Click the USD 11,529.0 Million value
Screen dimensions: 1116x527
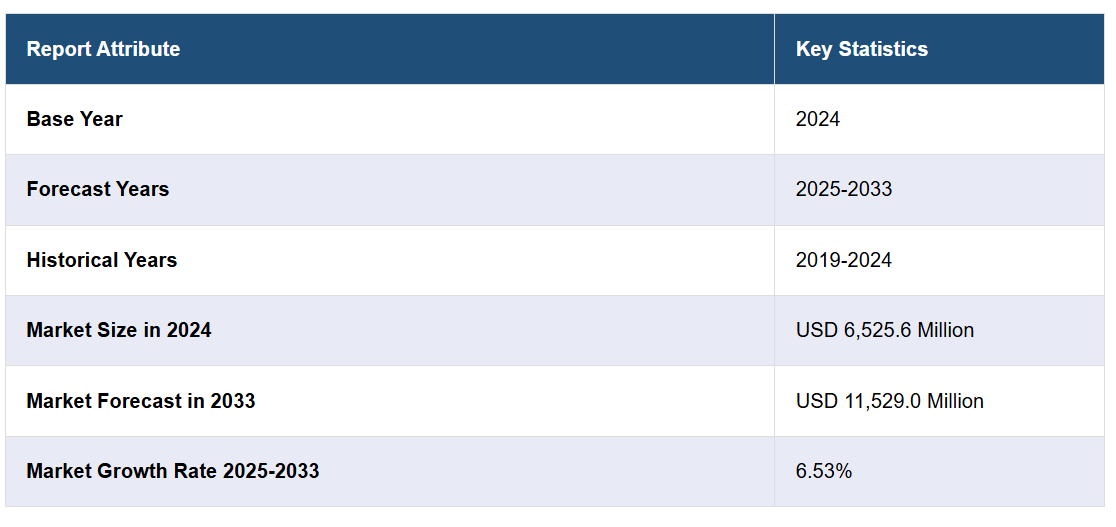pos(889,401)
